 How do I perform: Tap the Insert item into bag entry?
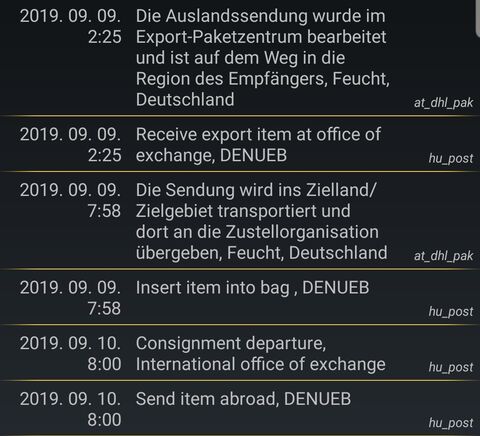point(240,297)
